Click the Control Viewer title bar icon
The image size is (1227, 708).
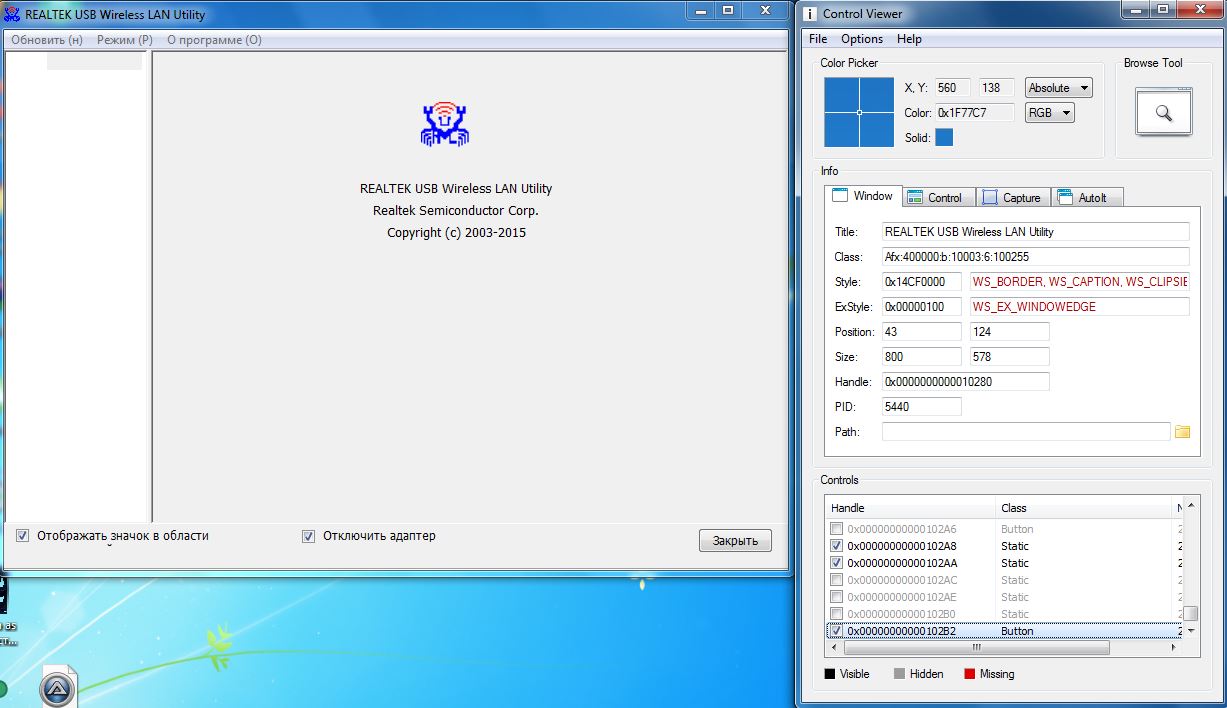(x=809, y=13)
